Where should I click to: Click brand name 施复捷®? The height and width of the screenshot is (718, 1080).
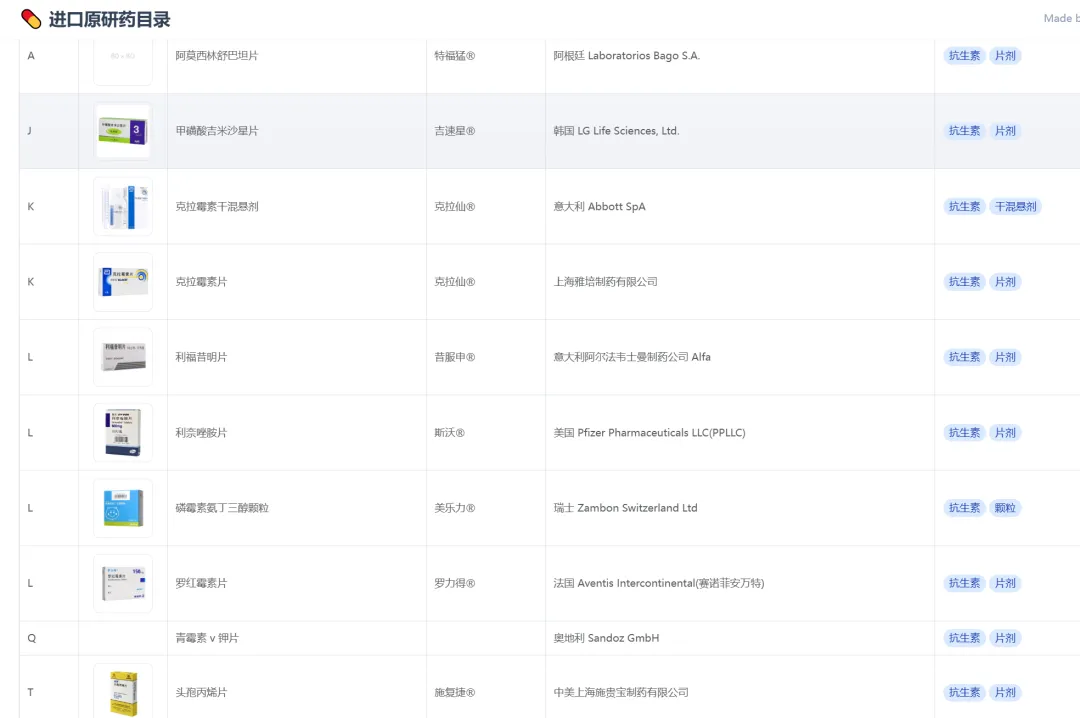coord(455,693)
